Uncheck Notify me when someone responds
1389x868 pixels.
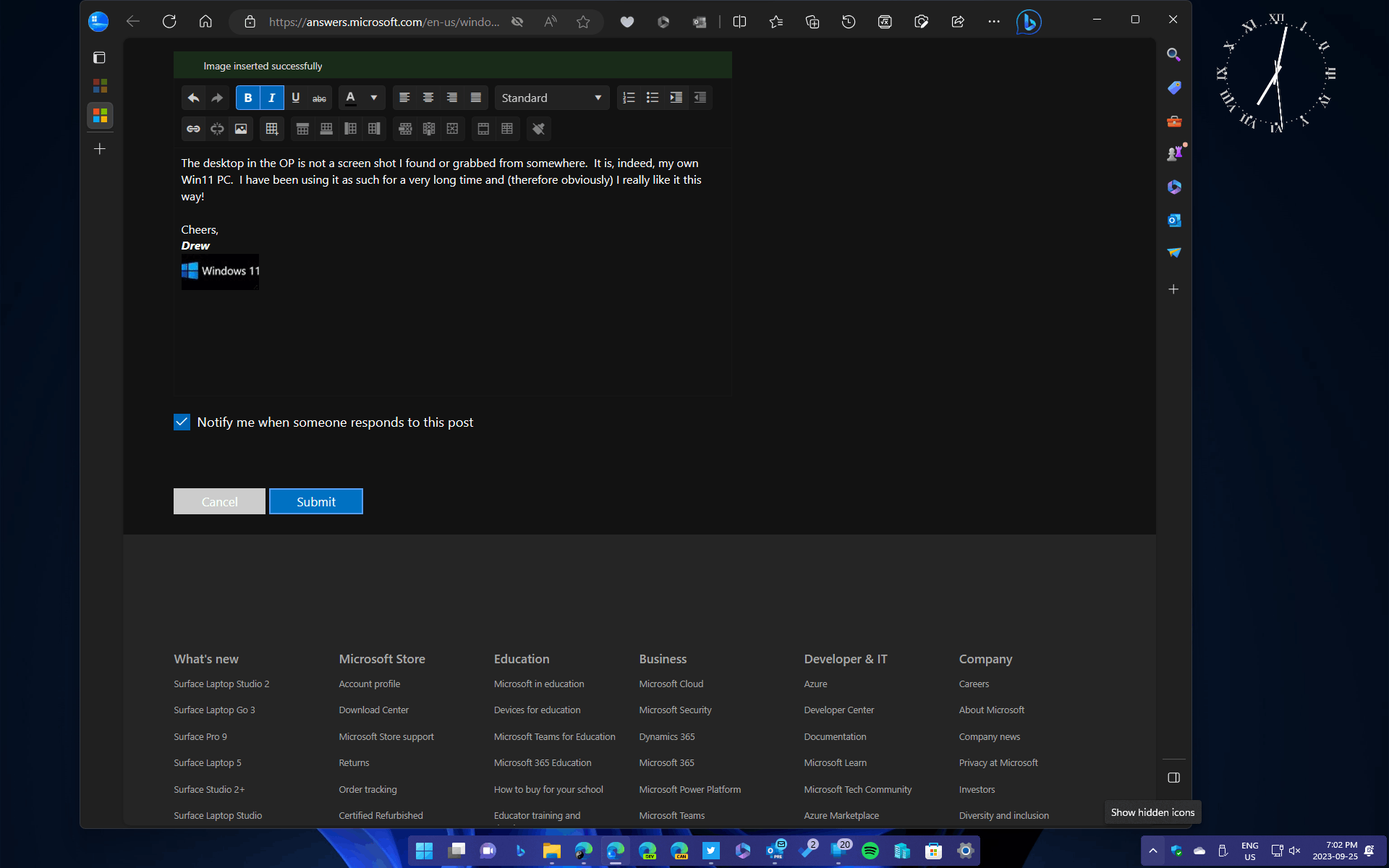click(182, 422)
